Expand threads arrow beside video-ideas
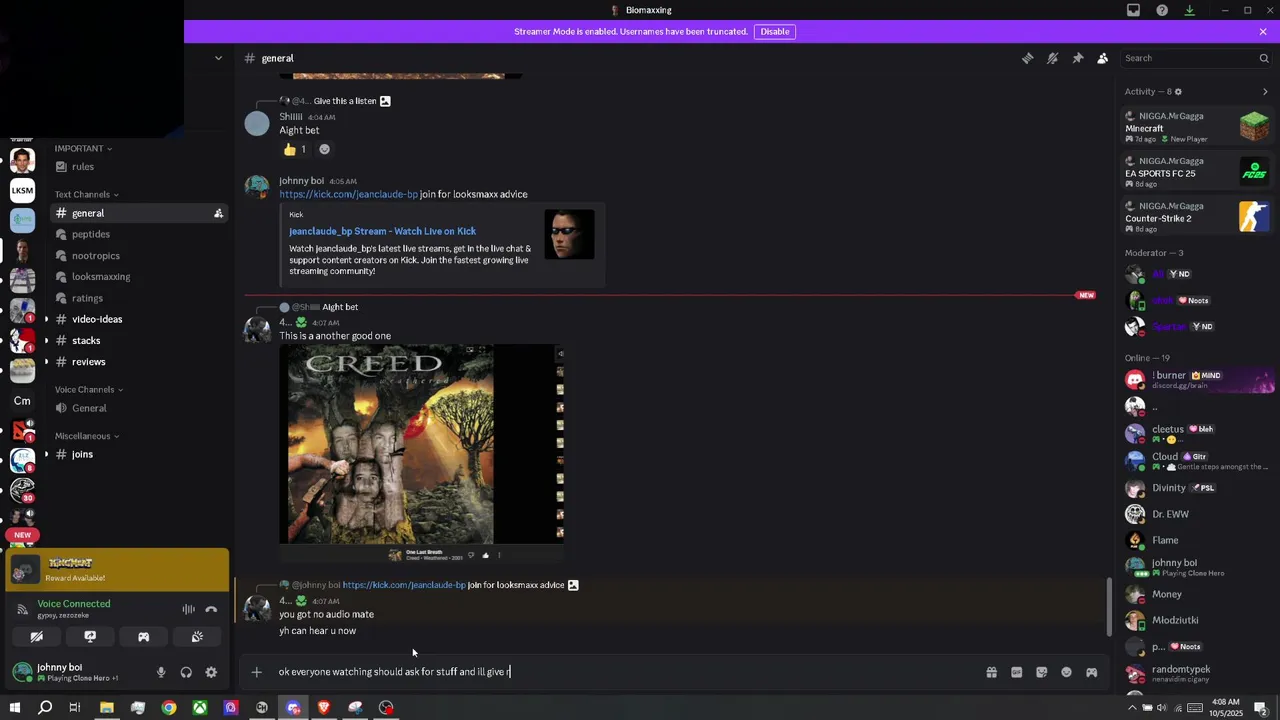The height and width of the screenshot is (720, 1280). [46, 319]
